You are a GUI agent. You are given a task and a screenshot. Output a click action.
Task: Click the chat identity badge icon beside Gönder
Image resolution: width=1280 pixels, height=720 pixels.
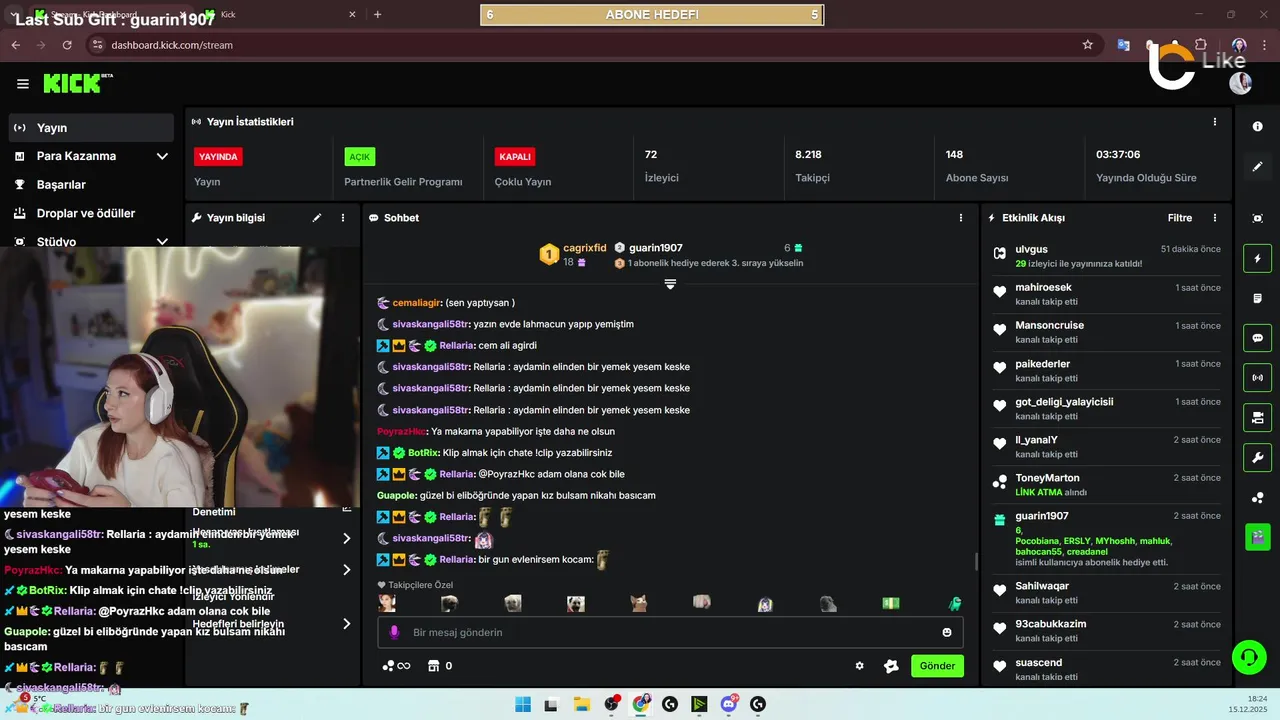coord(891,666)
